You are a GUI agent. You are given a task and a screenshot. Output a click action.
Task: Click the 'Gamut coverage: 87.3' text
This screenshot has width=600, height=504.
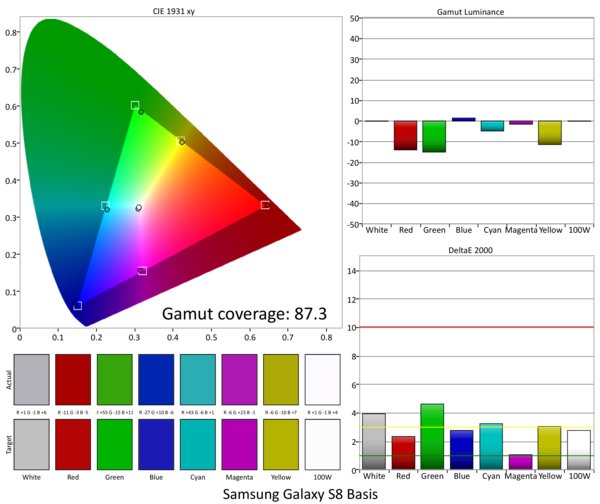click(244, 314)
